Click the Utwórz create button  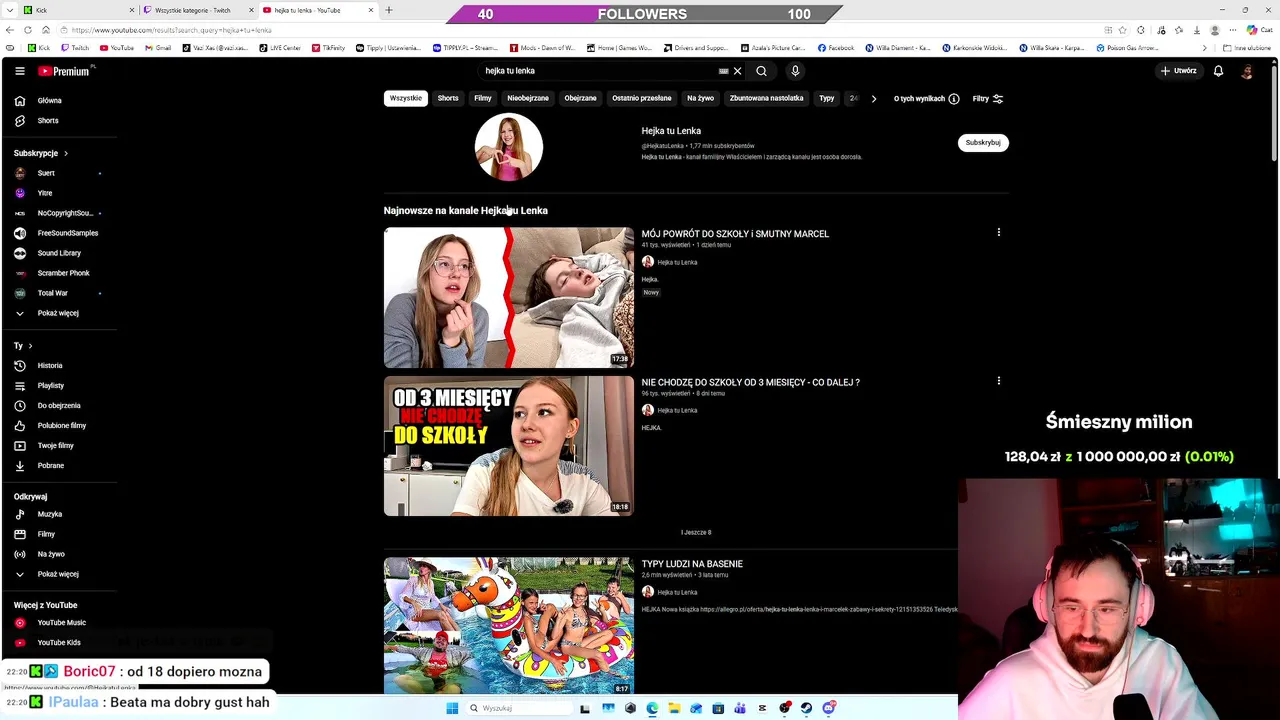(x=1178, y=71)
